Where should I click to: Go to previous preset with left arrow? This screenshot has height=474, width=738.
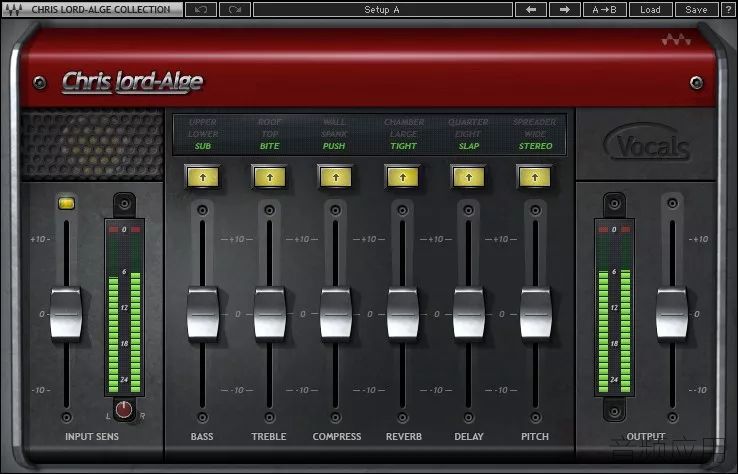tap(531, 9)
